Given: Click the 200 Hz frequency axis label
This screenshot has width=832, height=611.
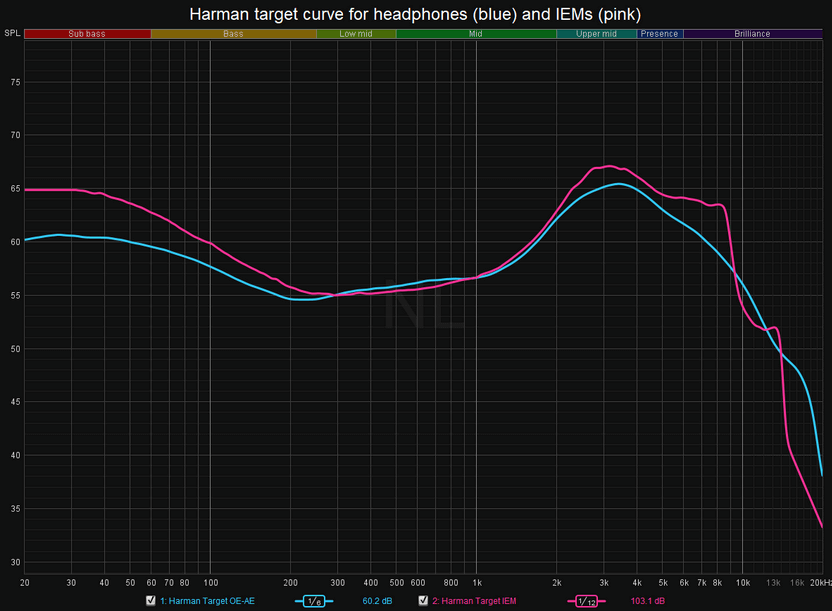Looking at the screenshot, I should pos(291,582).
